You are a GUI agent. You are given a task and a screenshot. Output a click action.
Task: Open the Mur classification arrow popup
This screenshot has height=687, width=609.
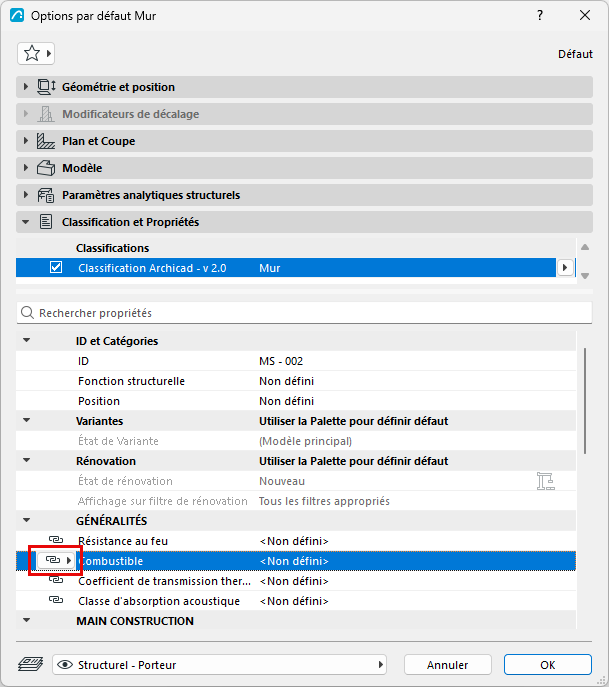pyautogui.click(x=565, y=267)
